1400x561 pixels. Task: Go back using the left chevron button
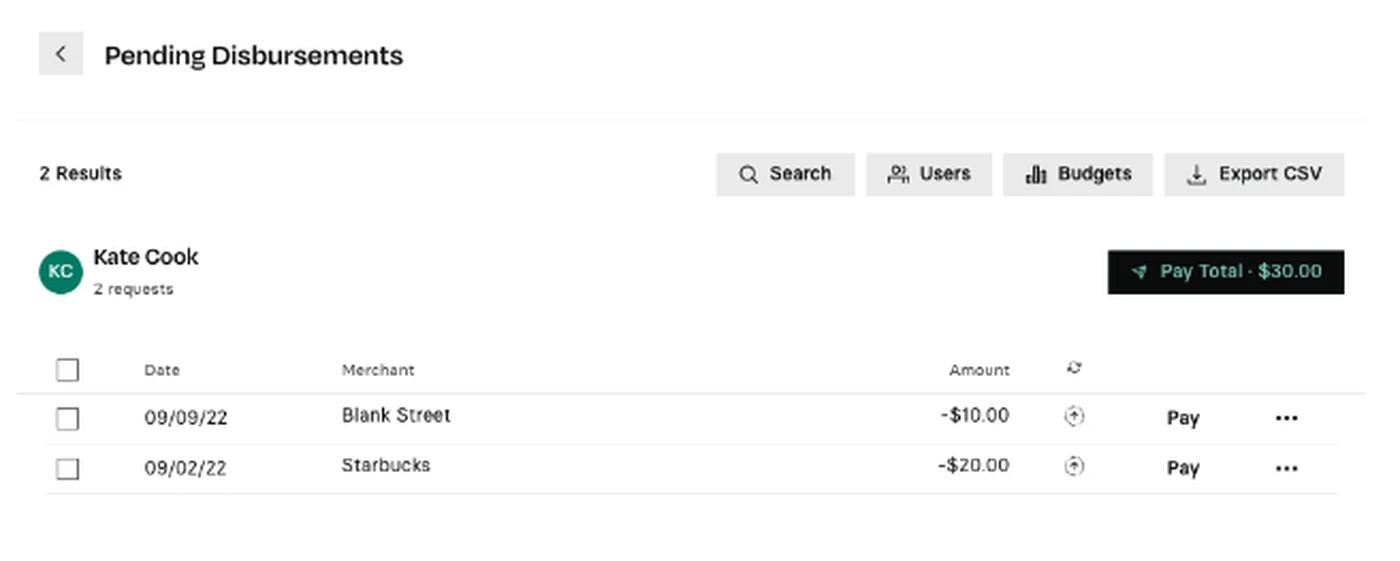click(x=61, y=54)
